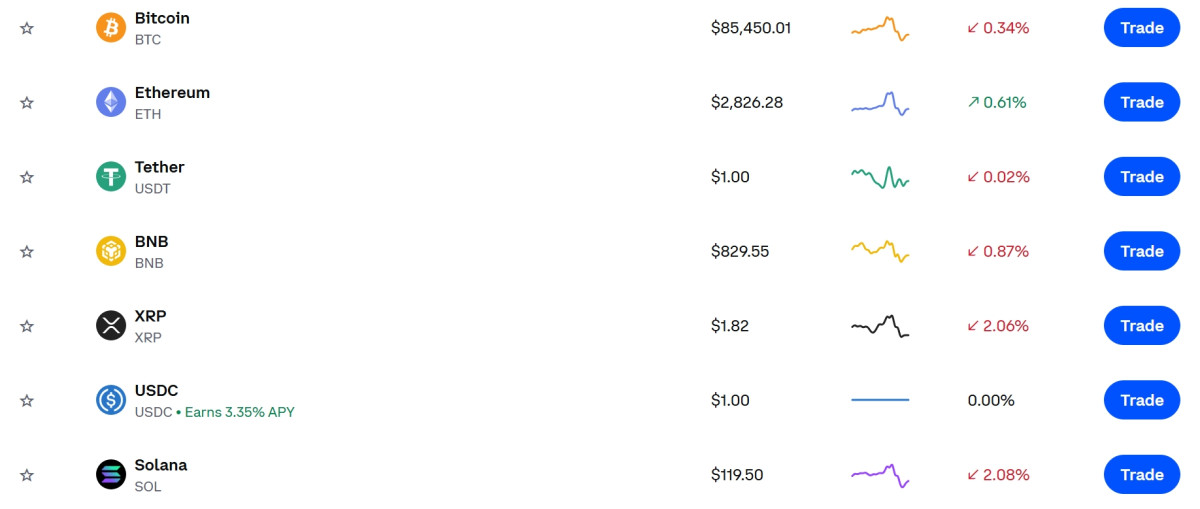1200x509 pixels.
Task: Favorite Solana with its star icon
Action: click(x=27, y=475)
